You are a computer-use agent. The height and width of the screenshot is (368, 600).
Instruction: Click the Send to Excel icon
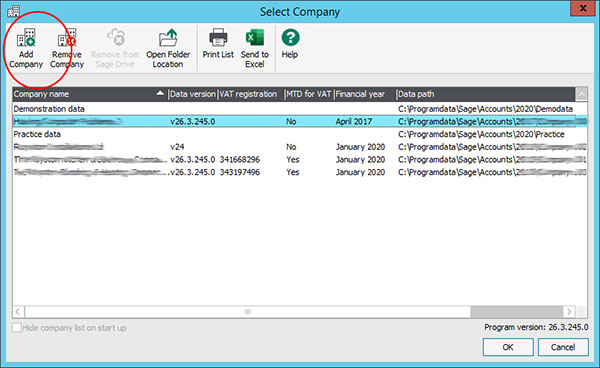pos(255,37)
